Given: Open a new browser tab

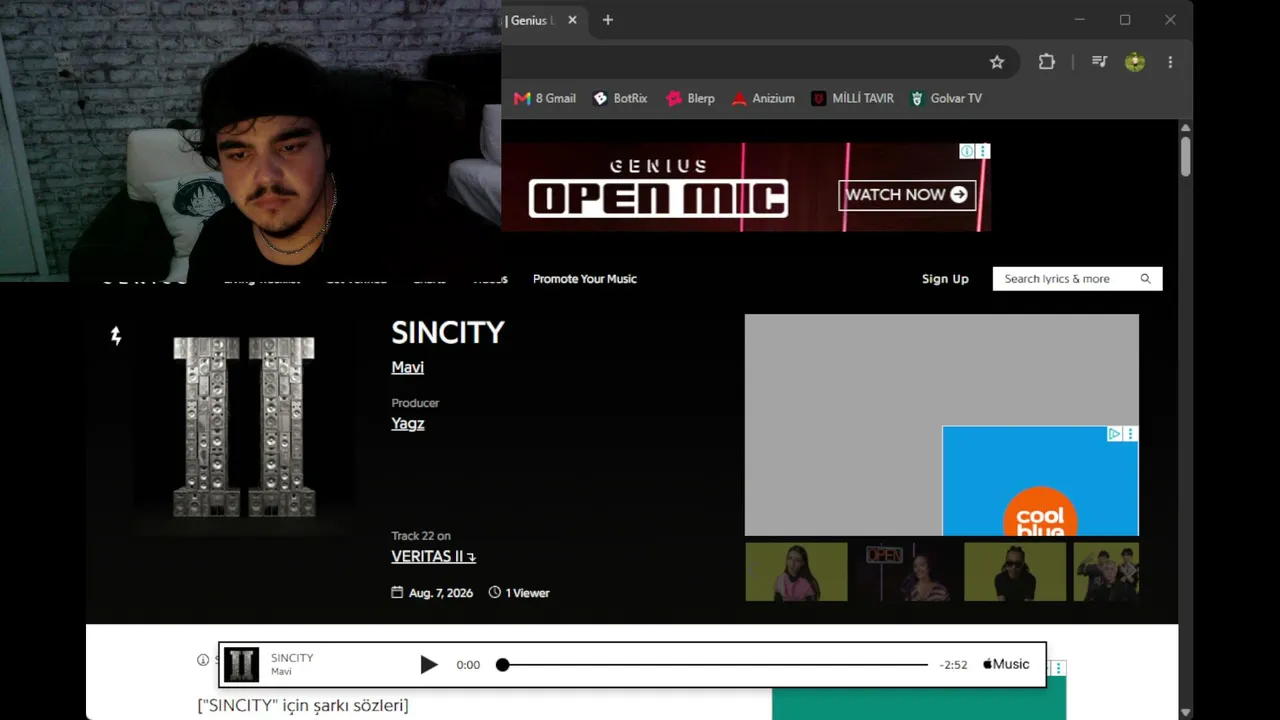Looking at the screenshot, I should pyautogui.click(x=607, y=20).
